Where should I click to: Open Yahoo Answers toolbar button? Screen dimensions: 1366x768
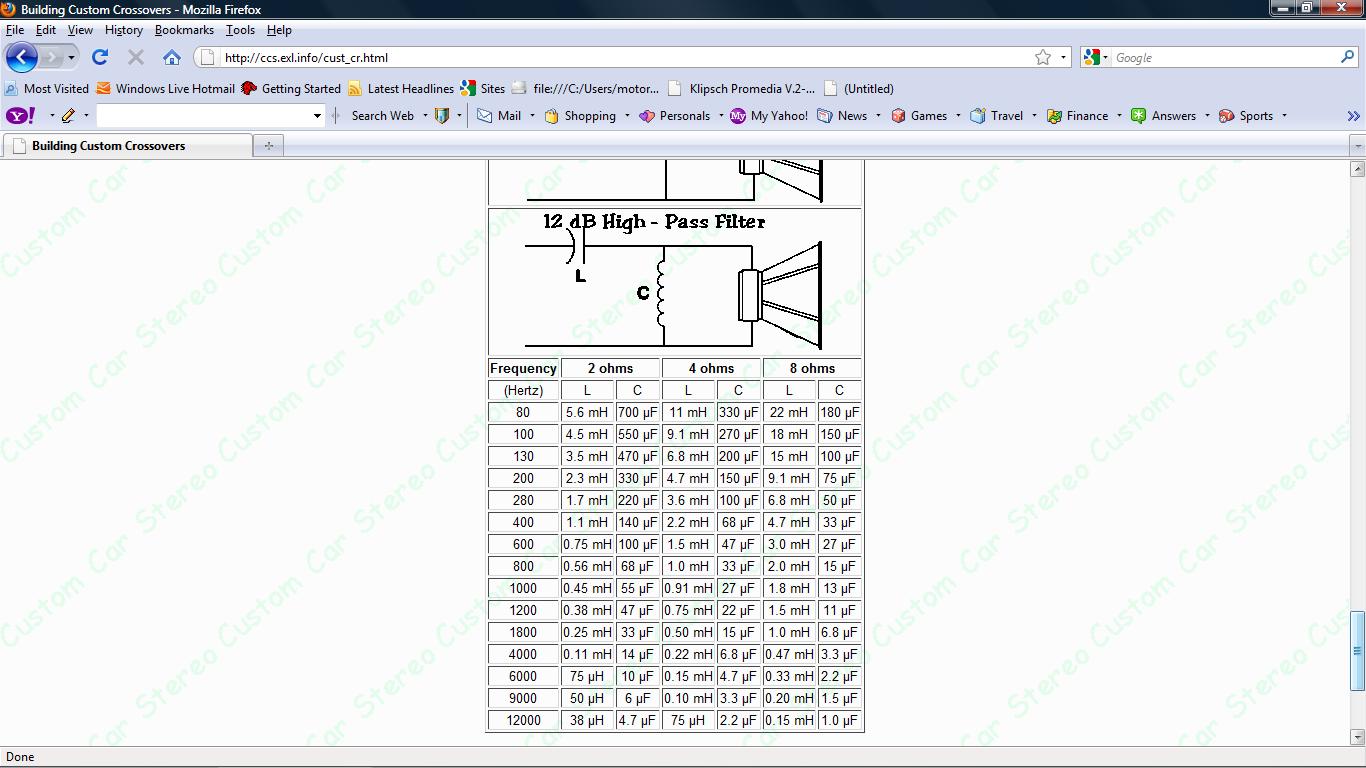click(1163, 116)
